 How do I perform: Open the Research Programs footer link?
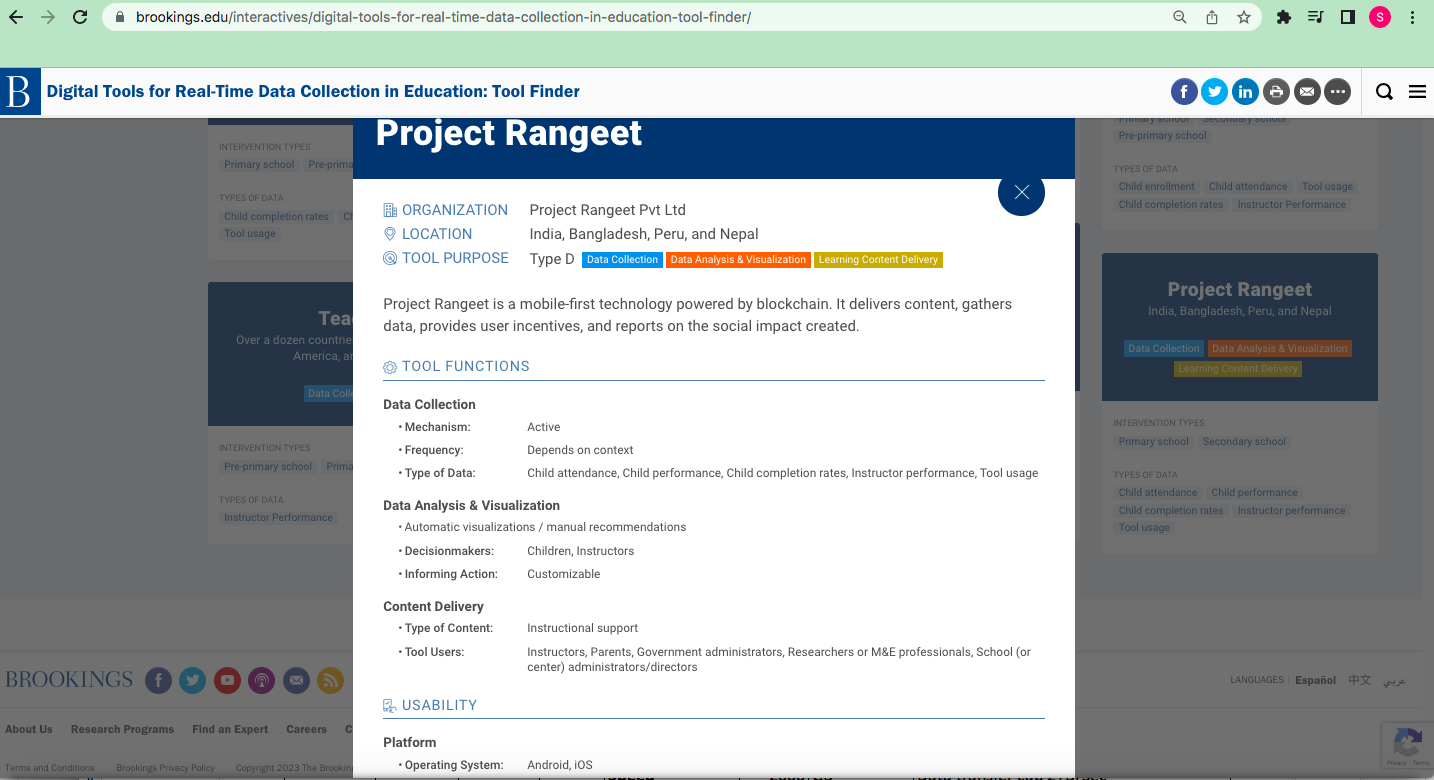click(x=122, y=729)
